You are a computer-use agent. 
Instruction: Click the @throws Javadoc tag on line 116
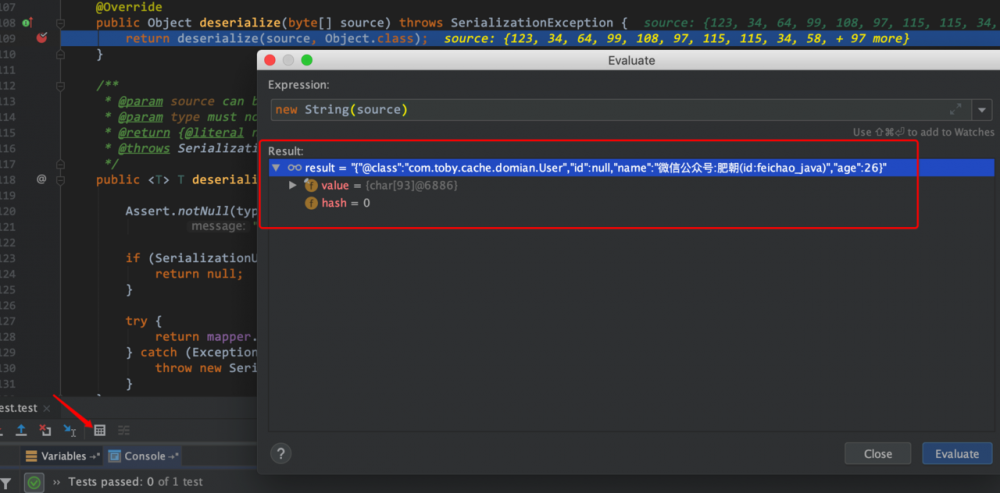tap(144, 148)
